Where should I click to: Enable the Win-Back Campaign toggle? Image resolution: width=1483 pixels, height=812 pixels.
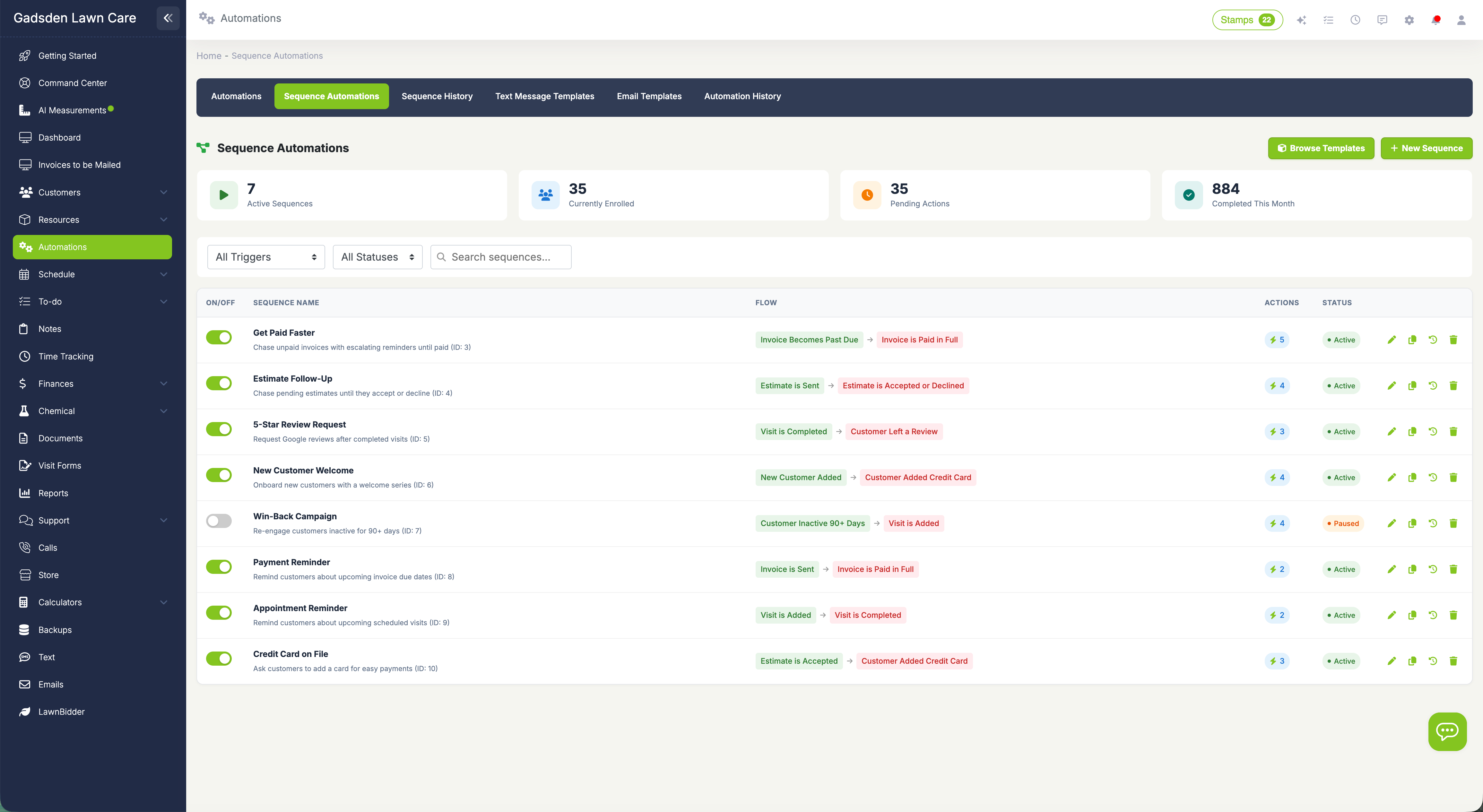point(219,521)
